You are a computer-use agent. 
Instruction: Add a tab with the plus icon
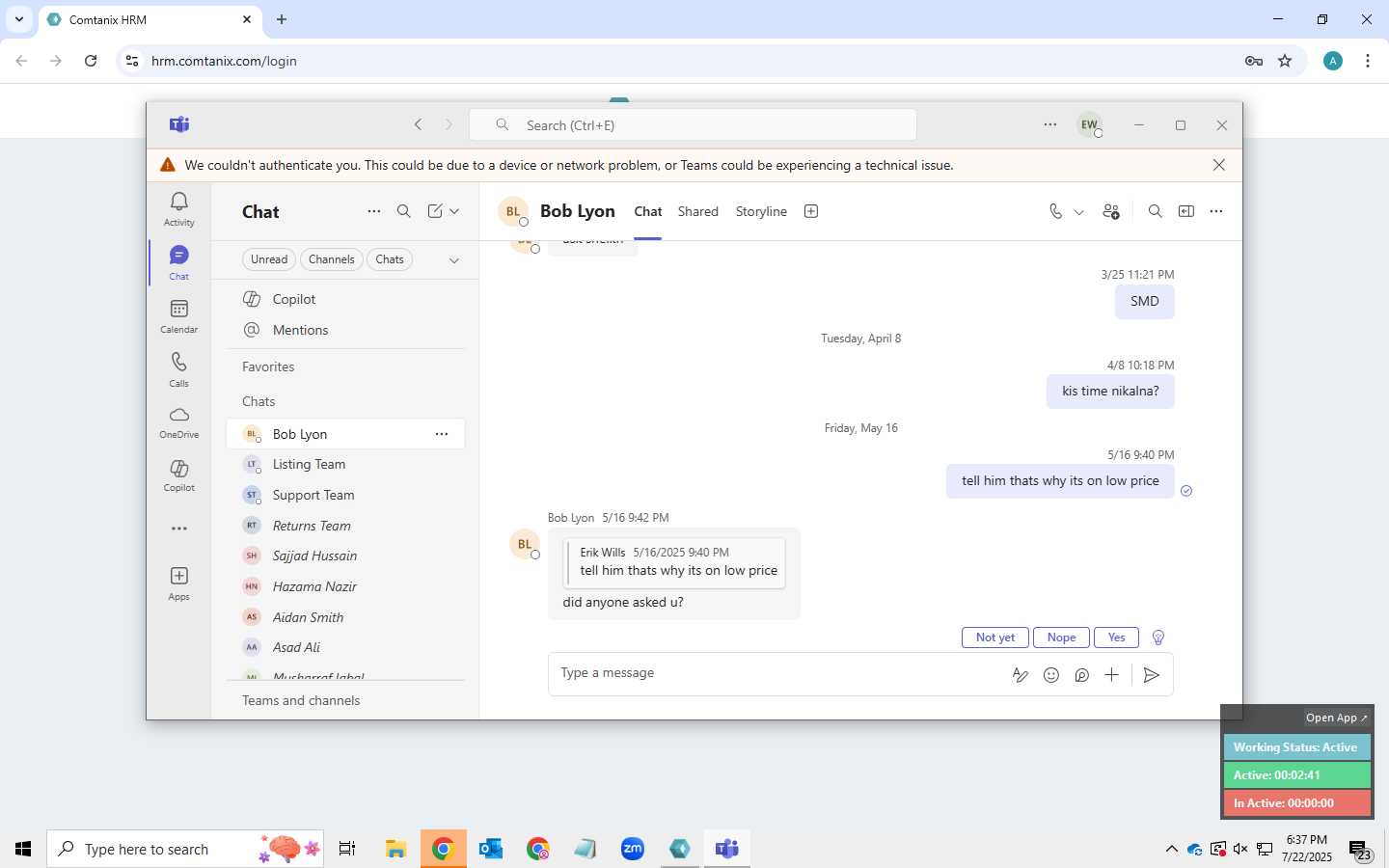[x=811, y=211]
